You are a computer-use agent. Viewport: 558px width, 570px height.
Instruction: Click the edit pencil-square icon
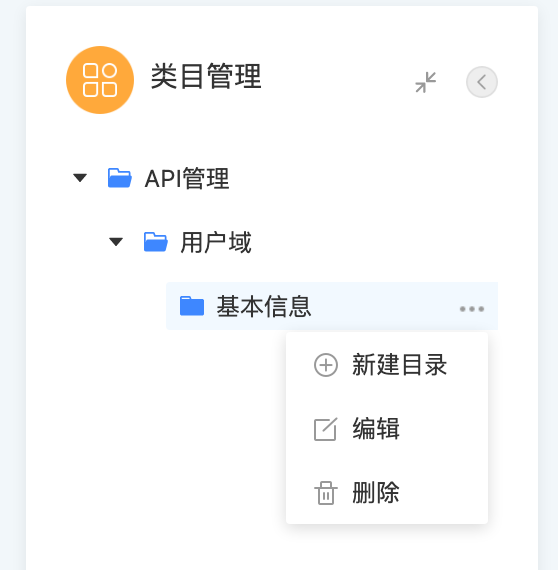point(325,429)
